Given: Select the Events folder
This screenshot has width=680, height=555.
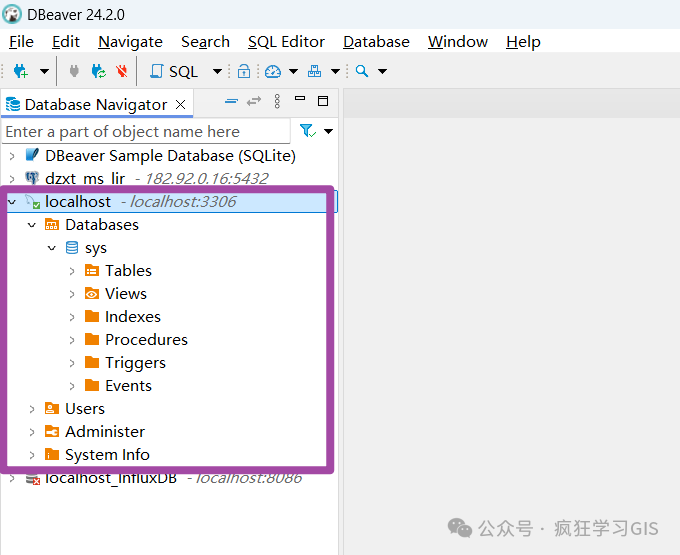Looking at the screenshot, I should coord(128,385).
